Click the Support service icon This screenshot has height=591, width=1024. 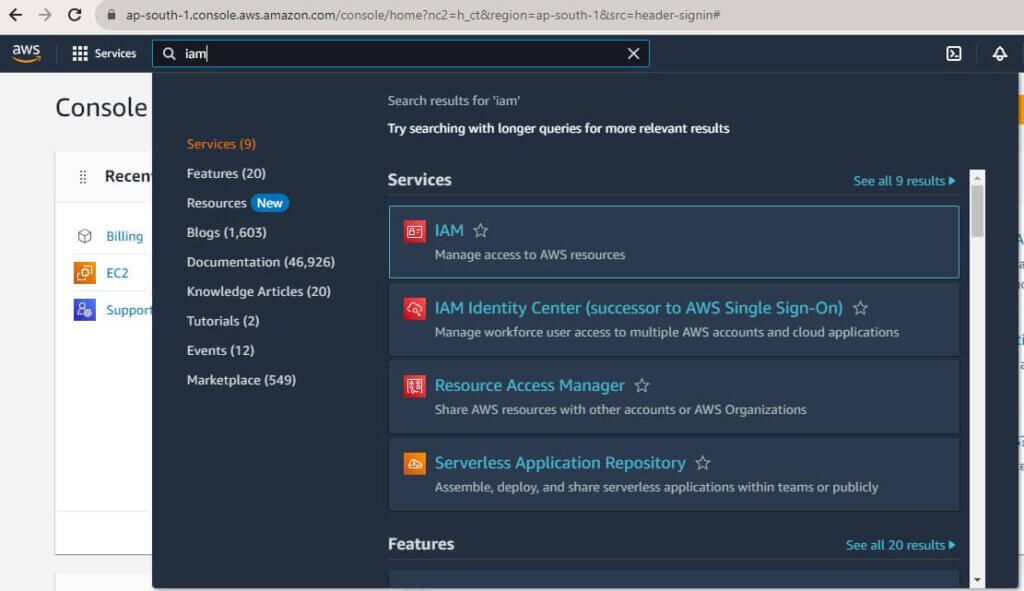tap(84, 310)
